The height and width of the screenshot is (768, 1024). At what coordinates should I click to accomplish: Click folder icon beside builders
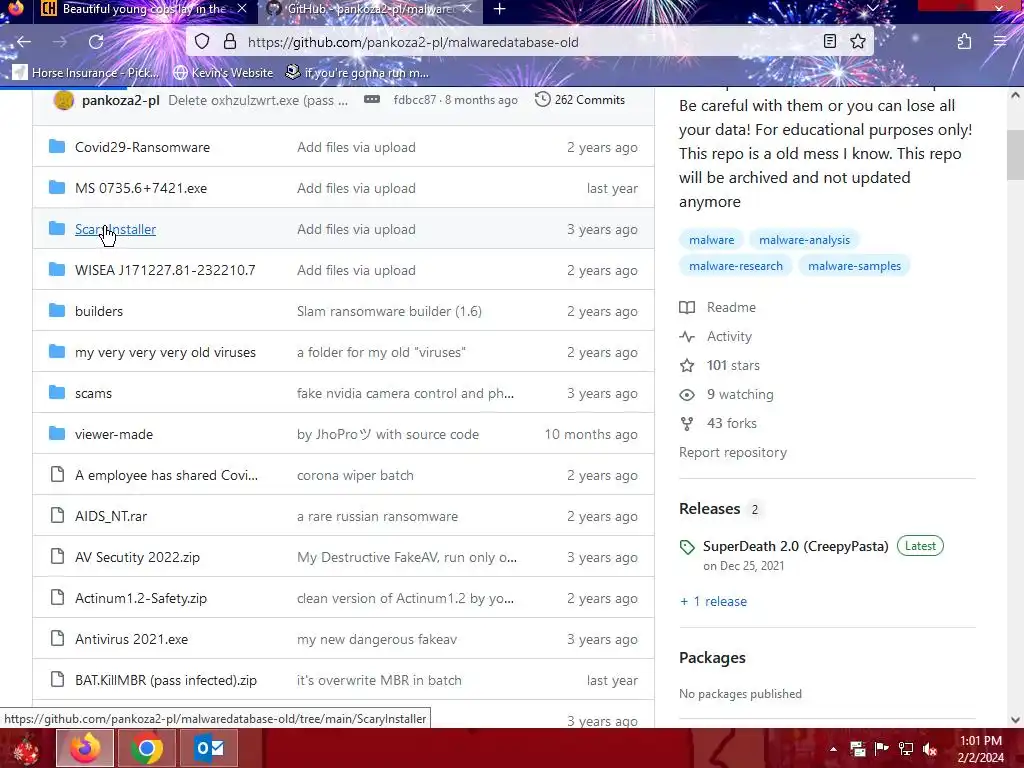(x=57, y=310)
